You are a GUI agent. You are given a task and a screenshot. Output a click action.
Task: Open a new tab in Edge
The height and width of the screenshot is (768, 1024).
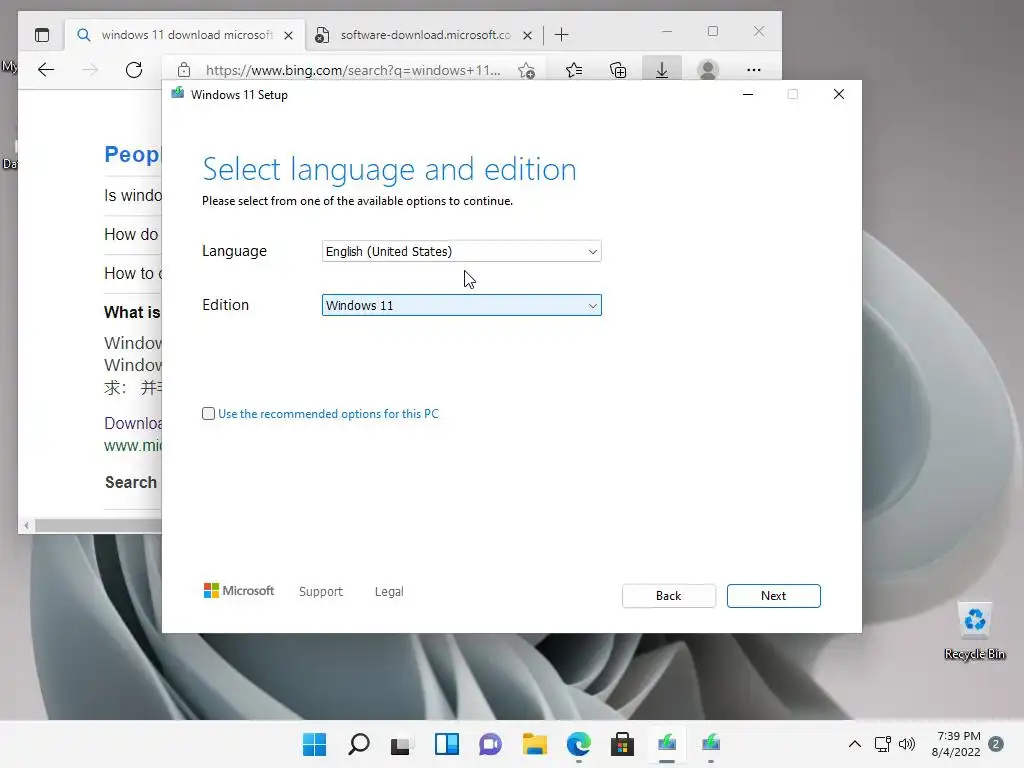(561, 35)
